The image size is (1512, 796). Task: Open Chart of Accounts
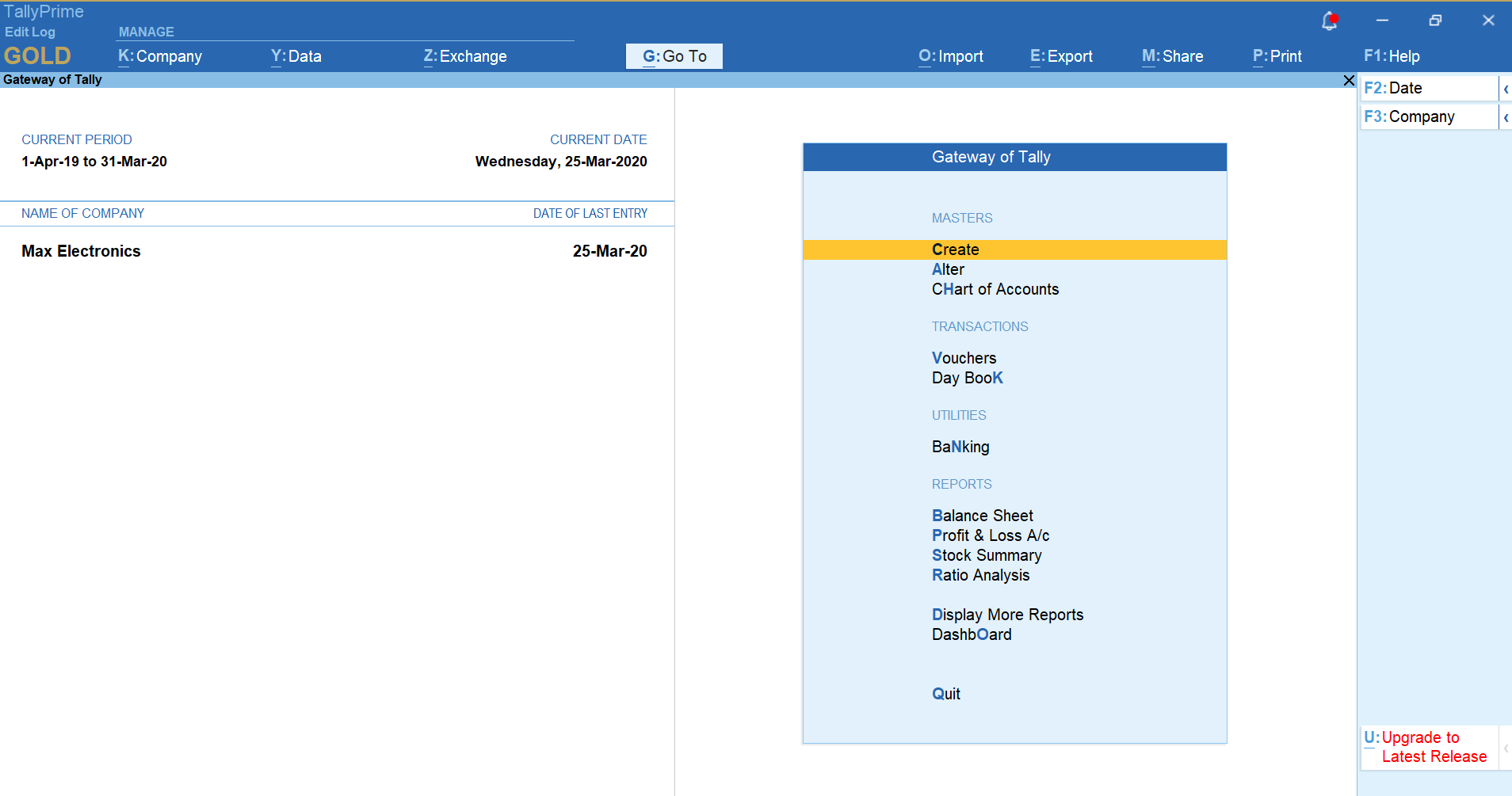pyautogui.click(x=995, y=289)
